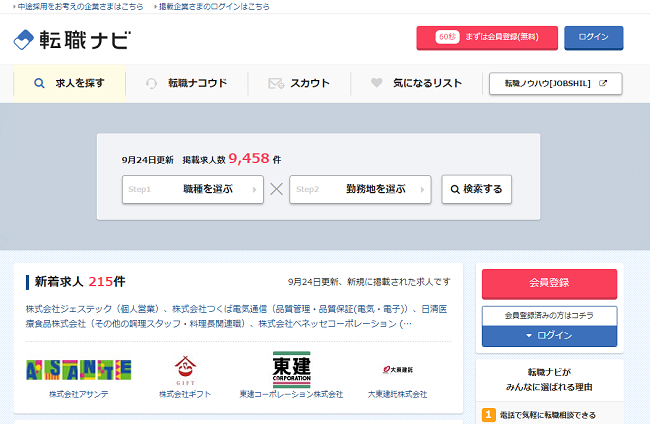Expand Step2 勤務地を選ぶ selector
This screenshot has height=424, width=650.
click(x=360, y=189)
